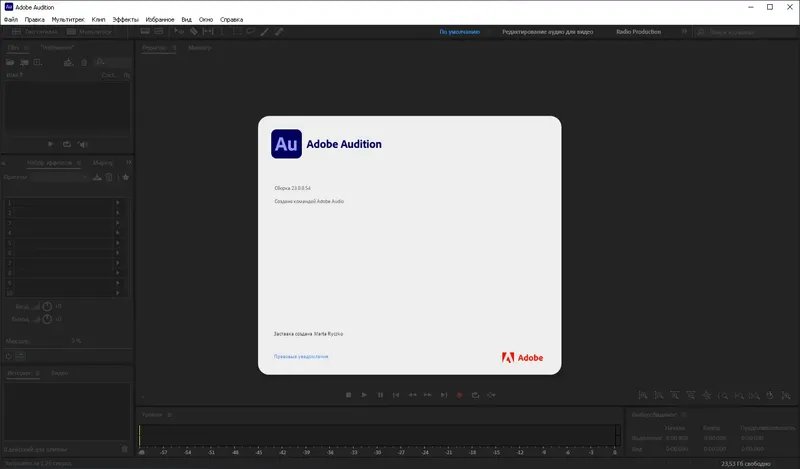The height and width of the screenshot is (469, 800).
Task: Save effects preset with the star icon
Action: [x=126, y=177]
